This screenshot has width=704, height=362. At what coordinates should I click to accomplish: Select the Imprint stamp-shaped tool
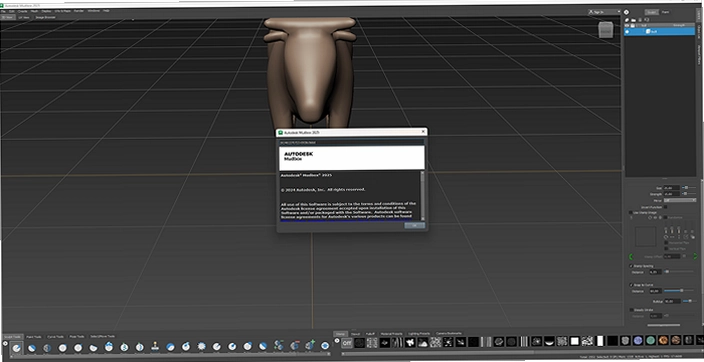155,346
